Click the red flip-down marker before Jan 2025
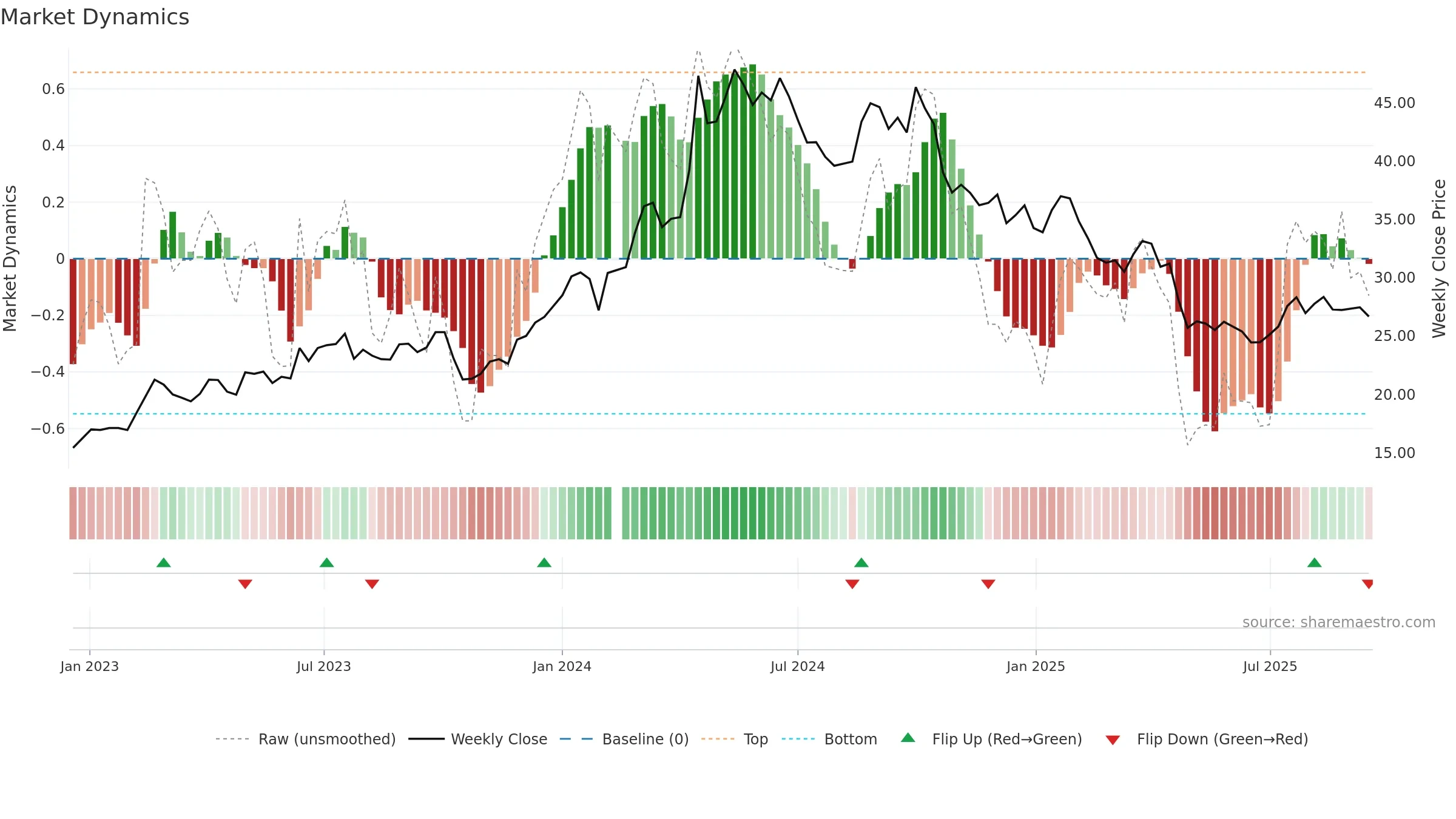The width and height of the screenshot is (1456, 819). click(988, 584)
